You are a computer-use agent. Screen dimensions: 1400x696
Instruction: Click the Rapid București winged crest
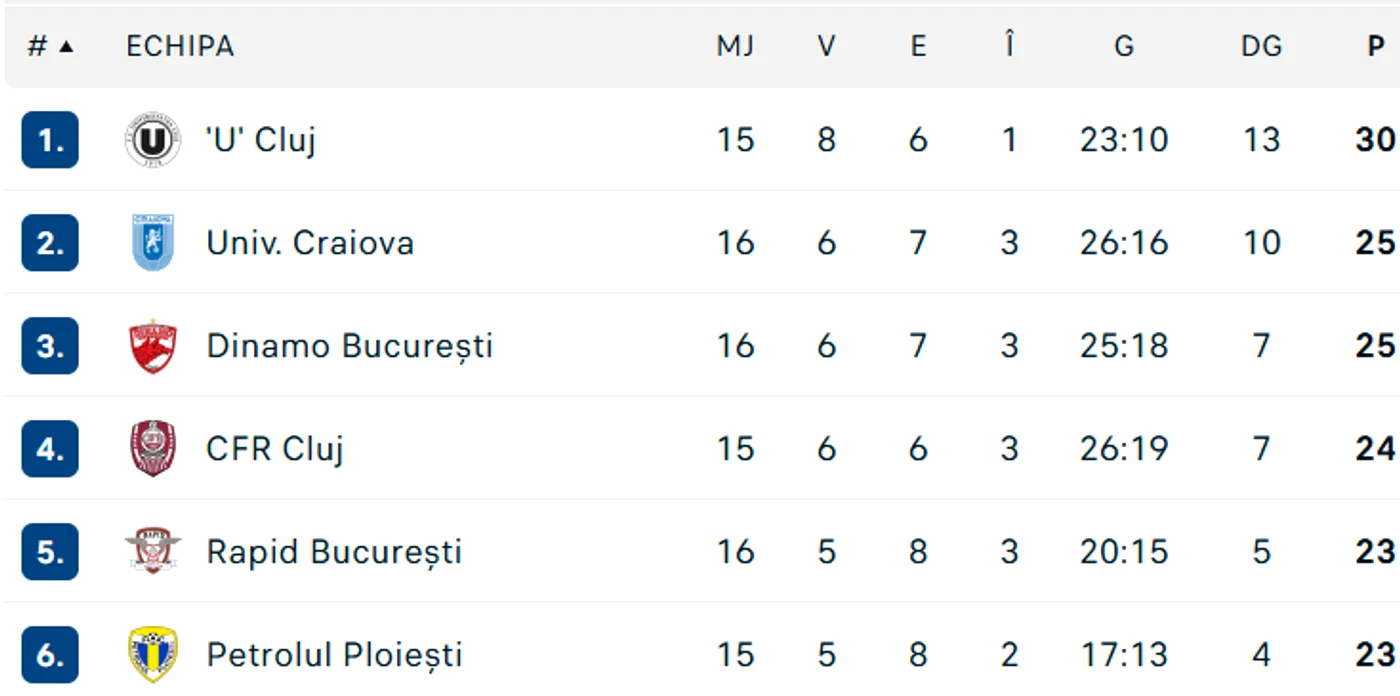pos(153,552)
